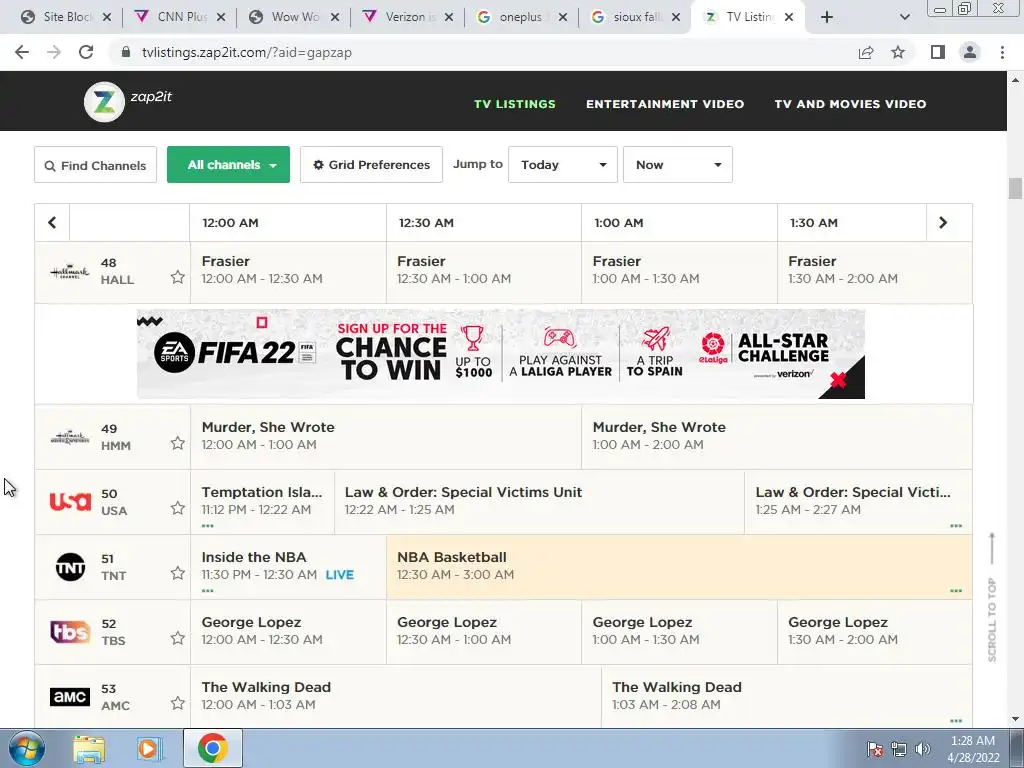Click Scroll To Top link
Image resolution: width=1024 pixels, height=768 pixels.
[992, 598]
